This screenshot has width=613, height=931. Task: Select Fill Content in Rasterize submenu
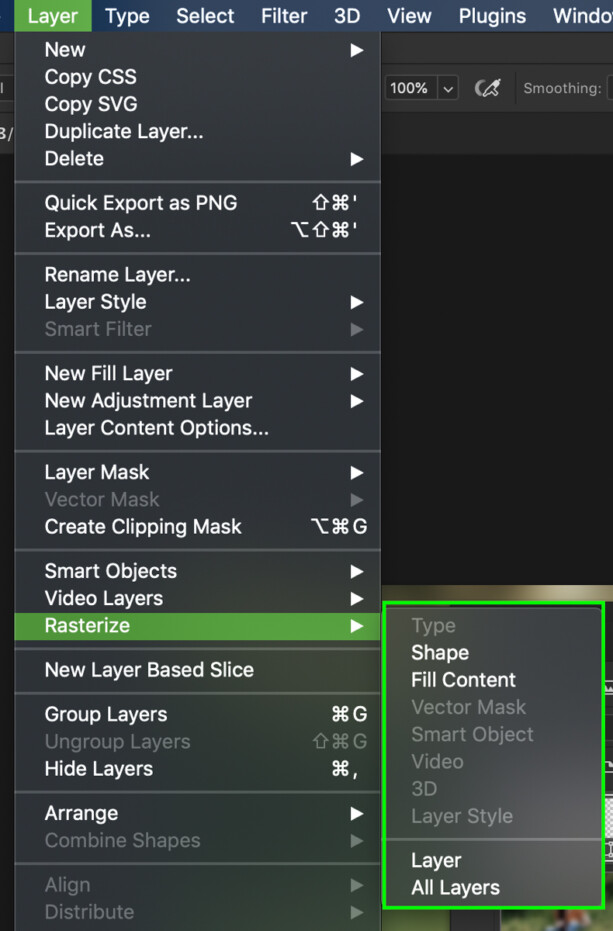(x=463, y=680)
